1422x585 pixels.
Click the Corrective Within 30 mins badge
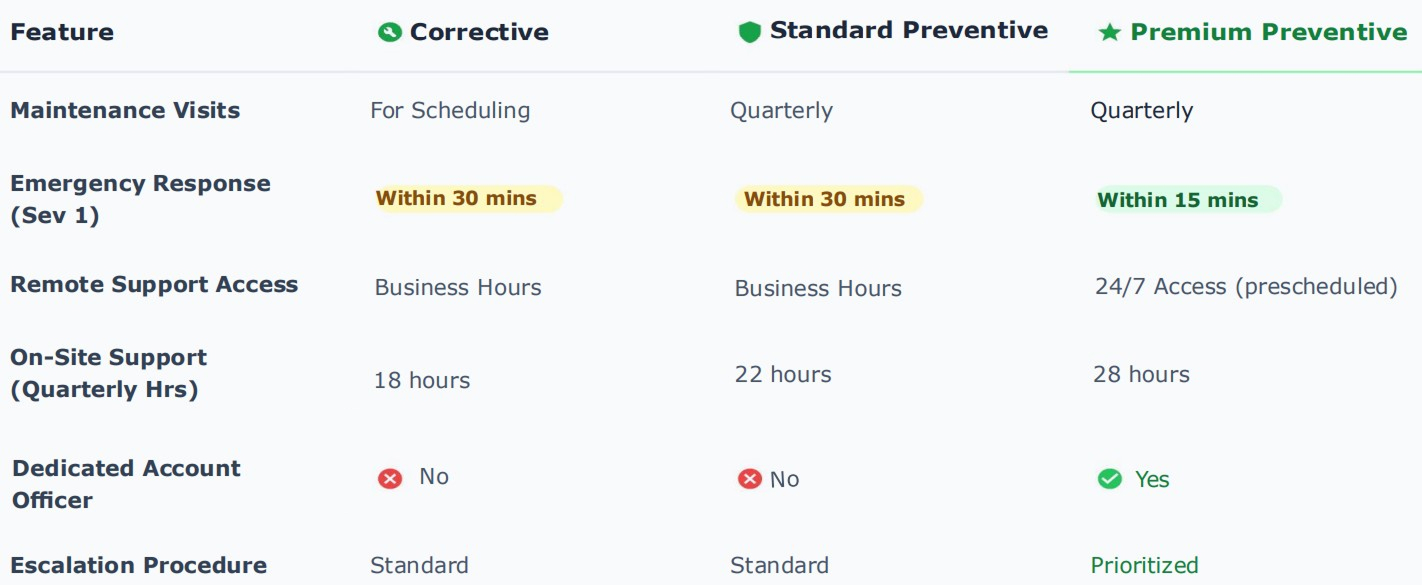467,199
